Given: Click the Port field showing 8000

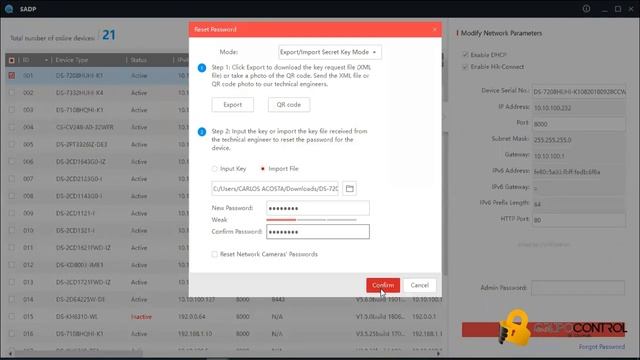Looking at the screenshot, I should click(578, 124).
